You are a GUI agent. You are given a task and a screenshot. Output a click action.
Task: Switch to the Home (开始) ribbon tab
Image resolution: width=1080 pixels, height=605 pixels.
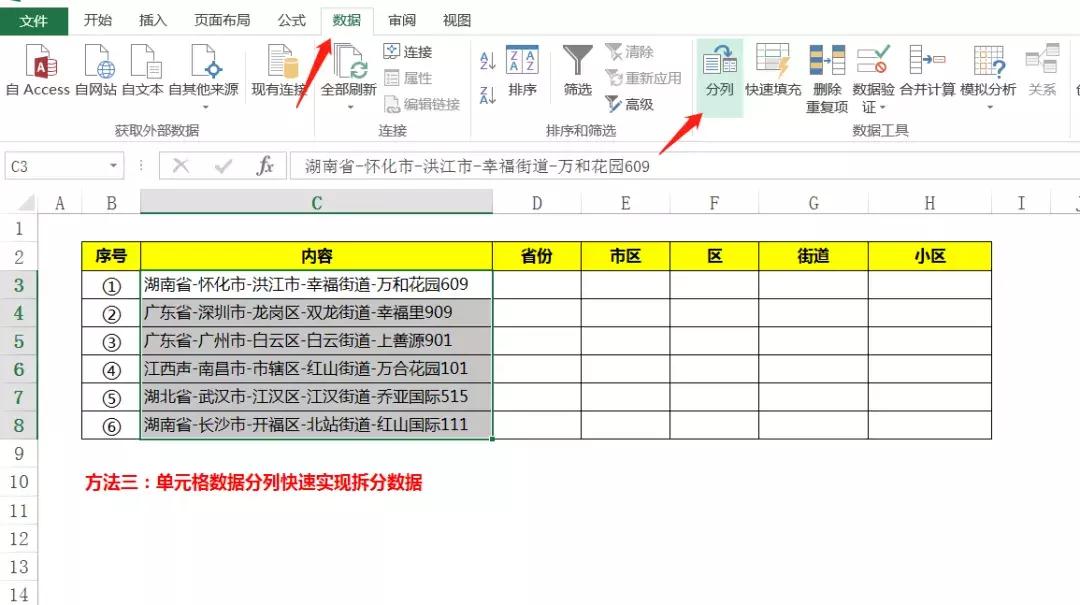98,20
